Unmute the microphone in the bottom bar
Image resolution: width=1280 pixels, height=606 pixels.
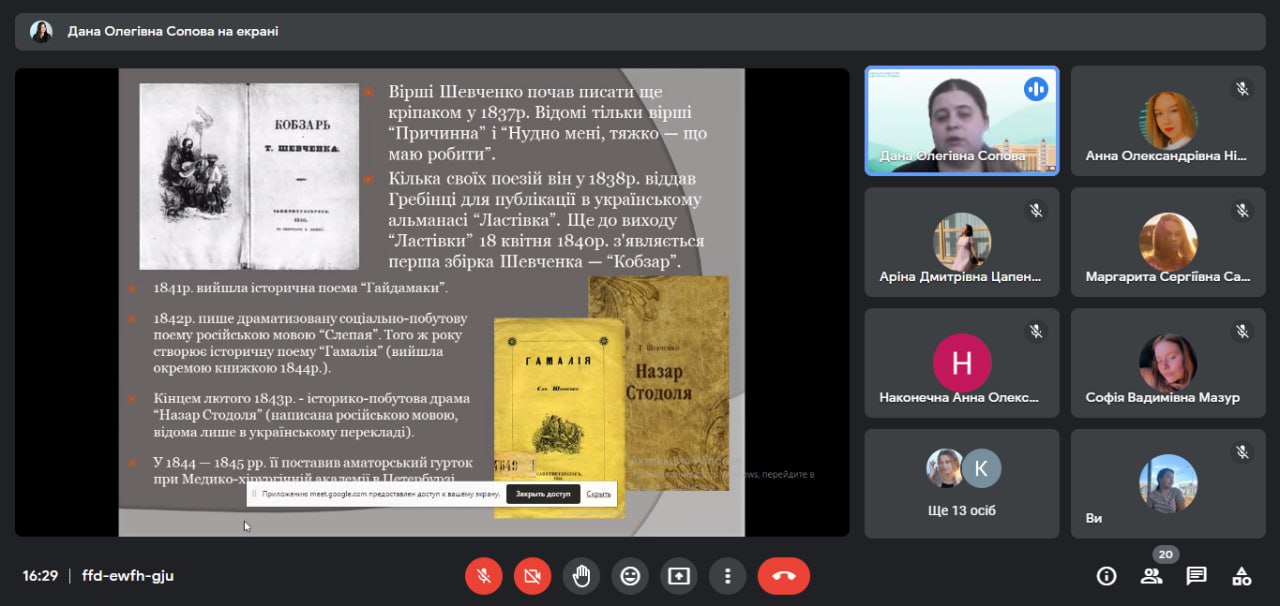483,576
